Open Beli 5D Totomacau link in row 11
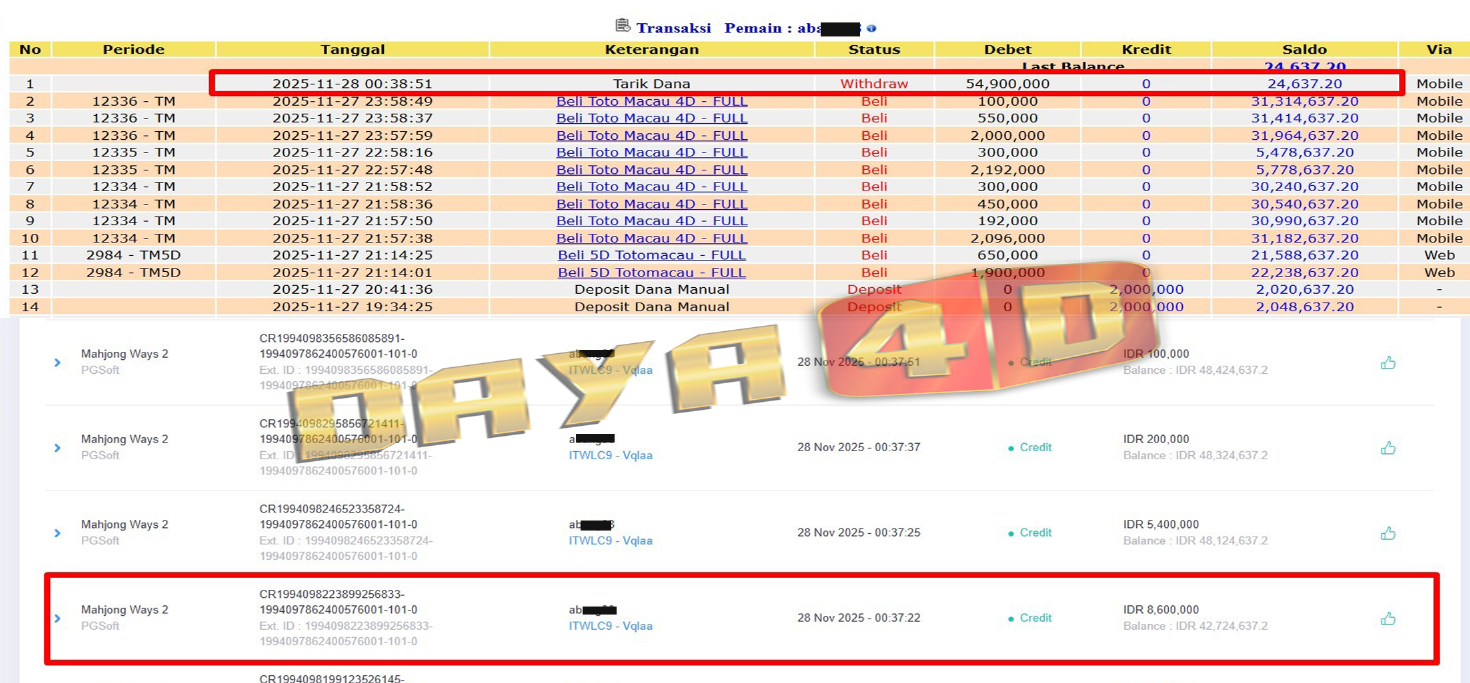Viewport: 1470px width, 683px height. 652,255
